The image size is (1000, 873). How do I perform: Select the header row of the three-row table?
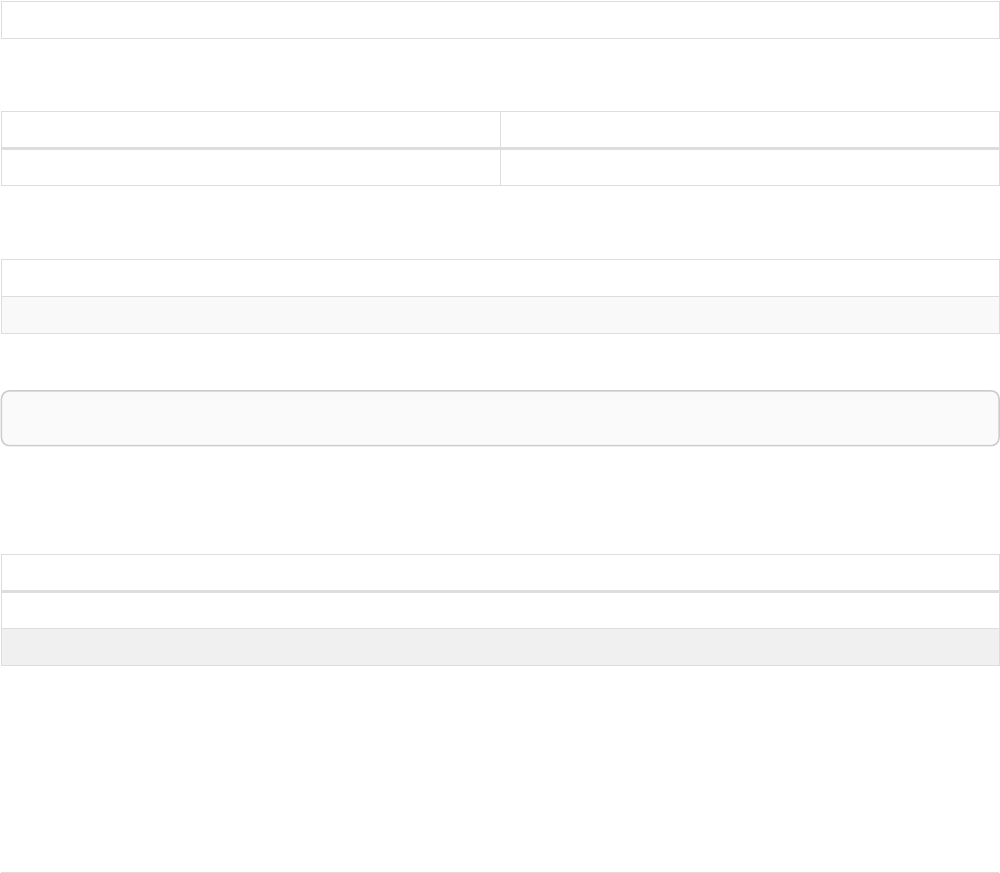pyautogui.click(x=500, y=573)
